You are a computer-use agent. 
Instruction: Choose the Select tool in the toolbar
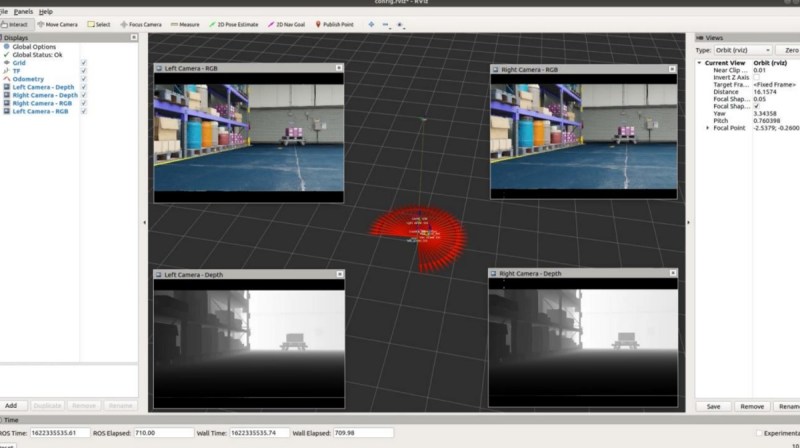[x=99, y=24]
